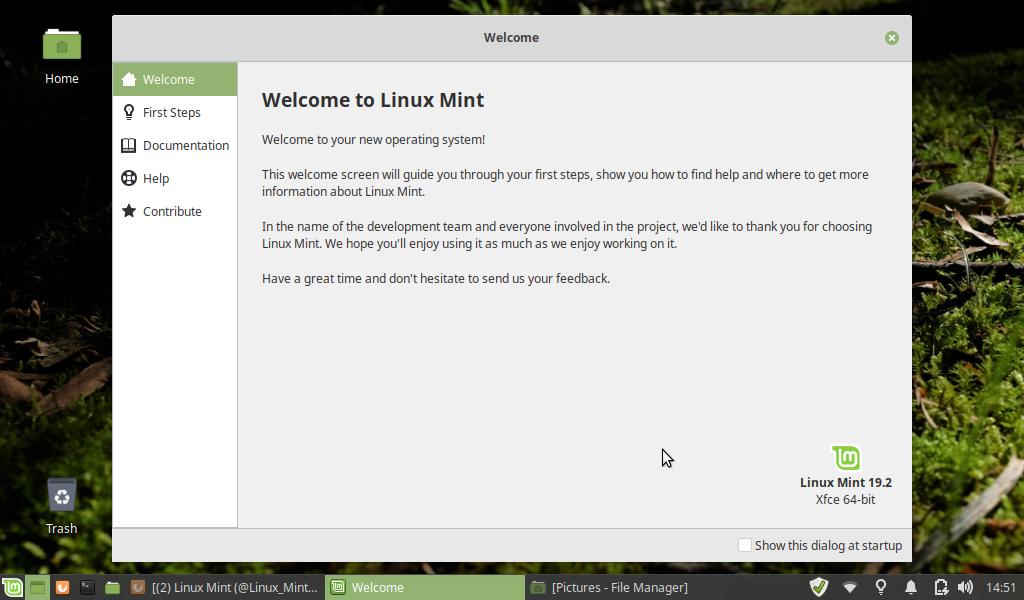Launch Firefox from the panel

point(62,587)
